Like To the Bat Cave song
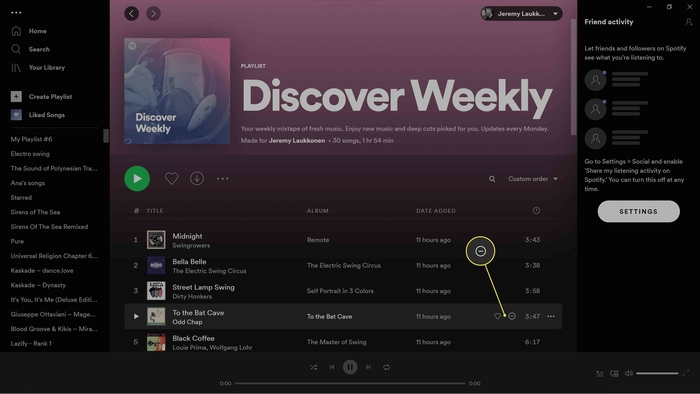 click(x=497, y=316)
